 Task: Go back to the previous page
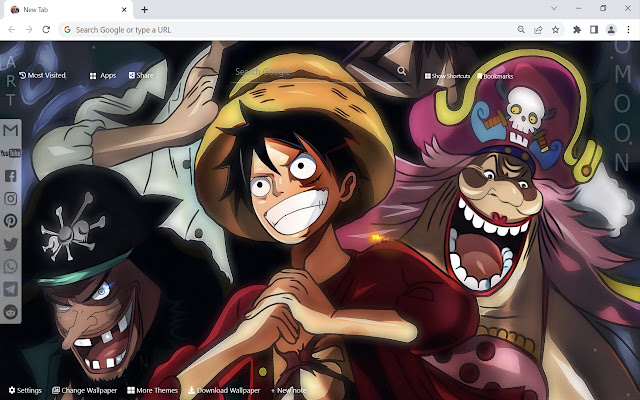(x=11, y=29)
